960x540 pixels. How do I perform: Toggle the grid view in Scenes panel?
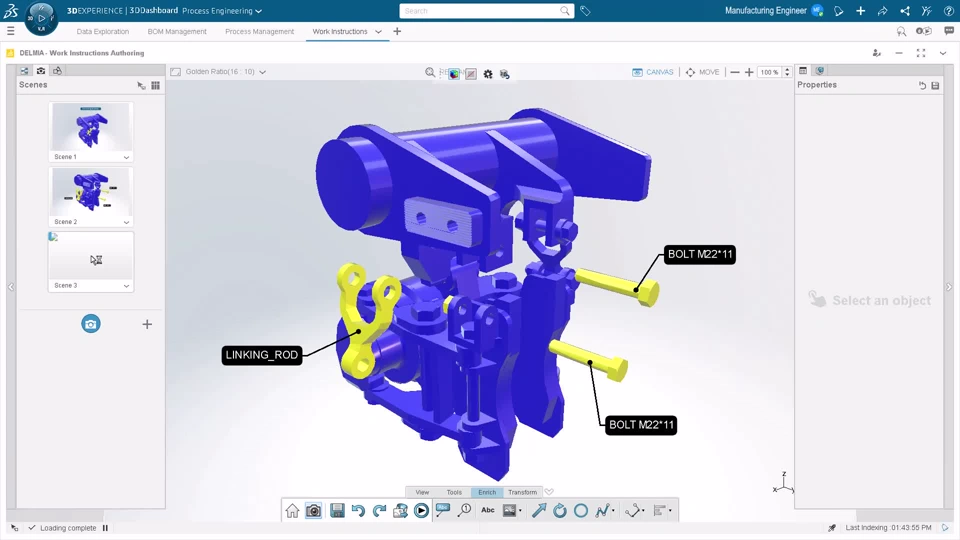coord(156,85)
